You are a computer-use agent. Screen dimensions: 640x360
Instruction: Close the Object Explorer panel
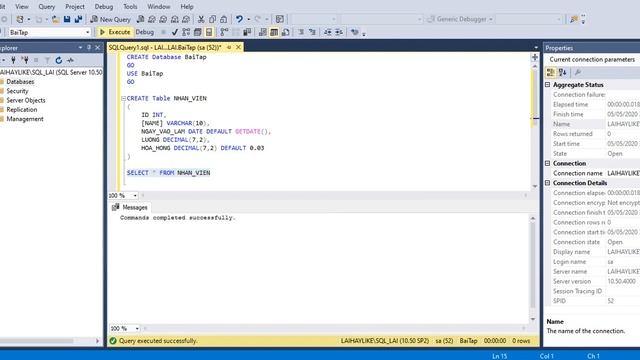click(98, 48)
